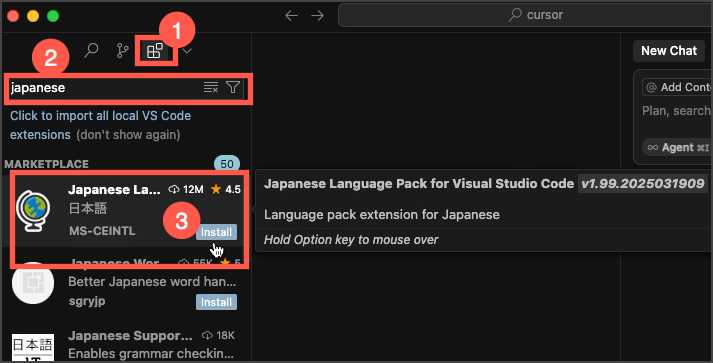Open the Extensions view icon

click(x=155, y=50)
